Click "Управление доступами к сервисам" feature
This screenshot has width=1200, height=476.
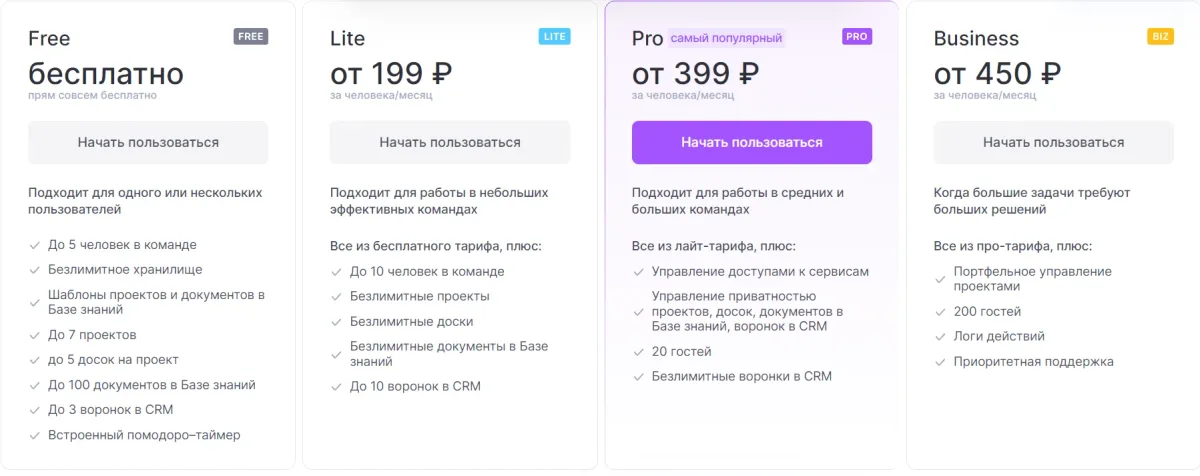click(760, 271)
